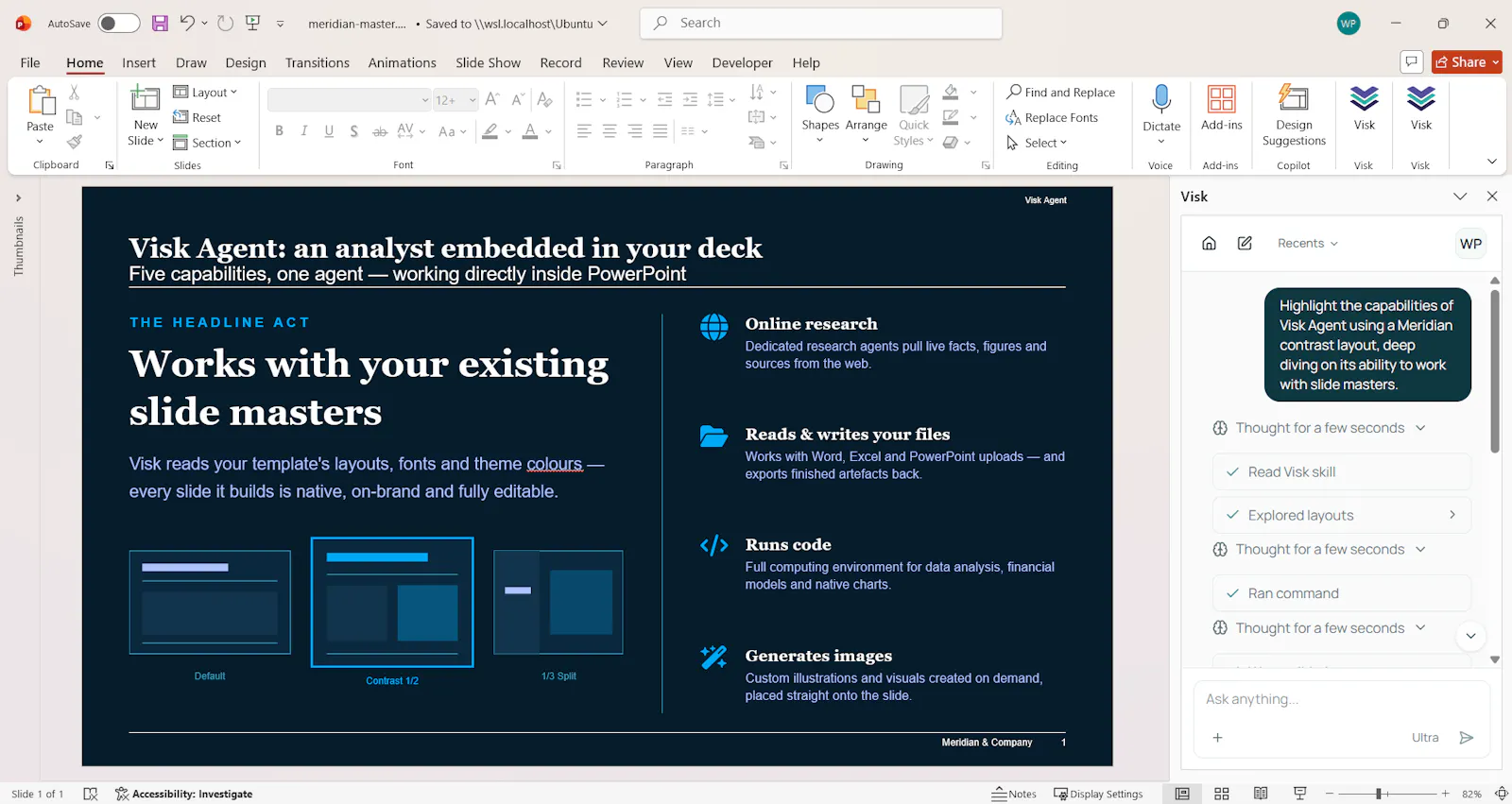Toggle Bold formatting
1512x804 pixels.
click(x=279, y=131)
